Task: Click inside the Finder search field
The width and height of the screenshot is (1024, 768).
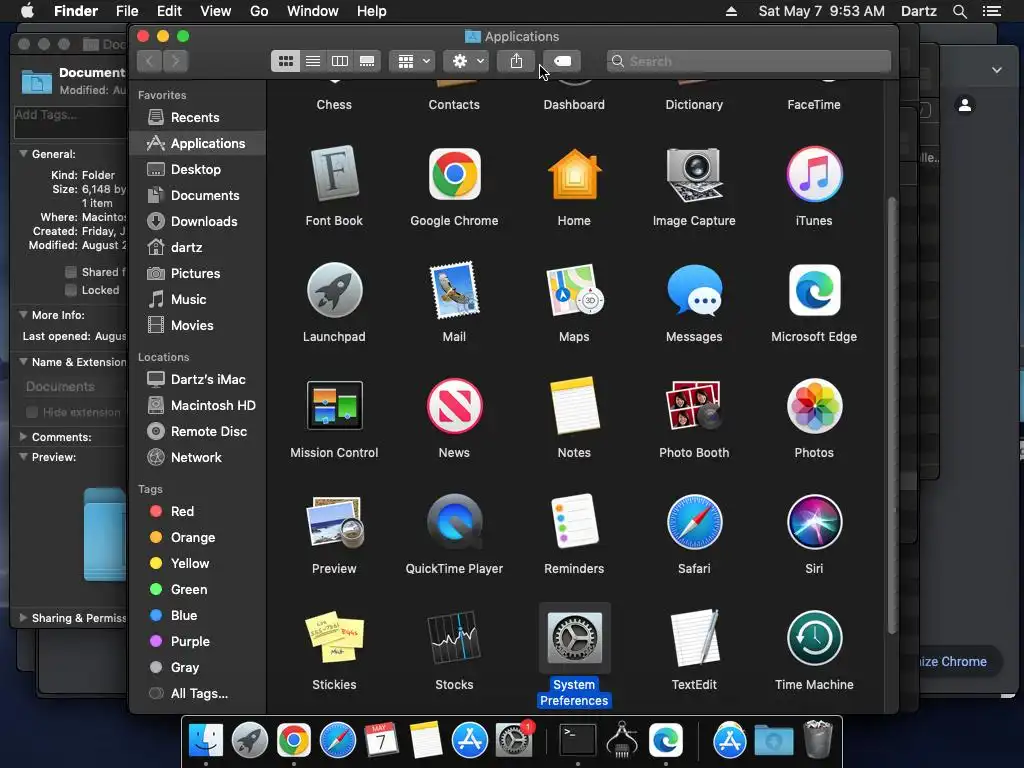Action: (x=748, y=61)
